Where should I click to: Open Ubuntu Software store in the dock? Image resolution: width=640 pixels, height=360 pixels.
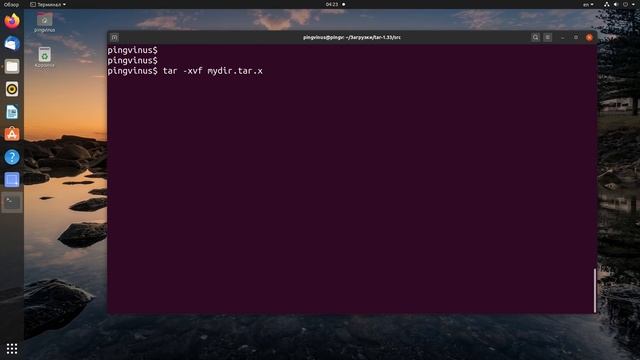point(12,134)
